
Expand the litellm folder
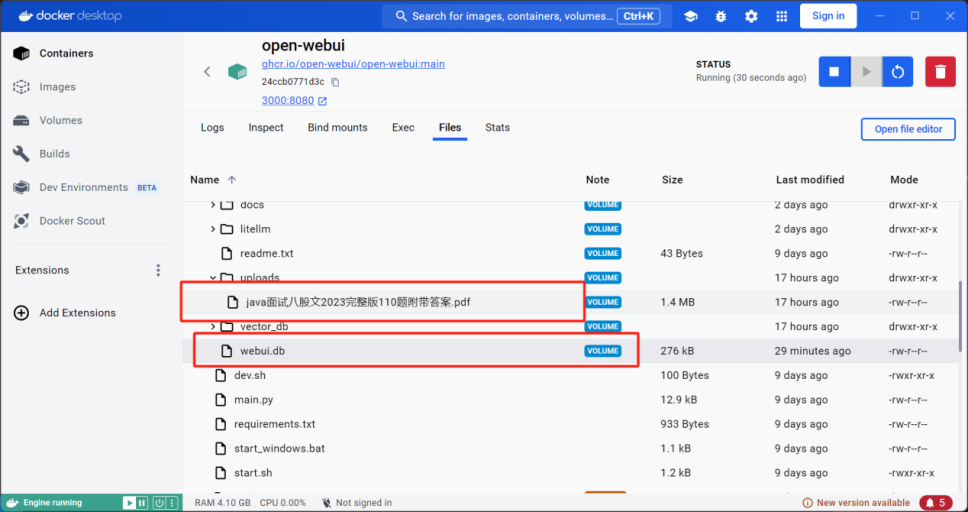[213, 229]
